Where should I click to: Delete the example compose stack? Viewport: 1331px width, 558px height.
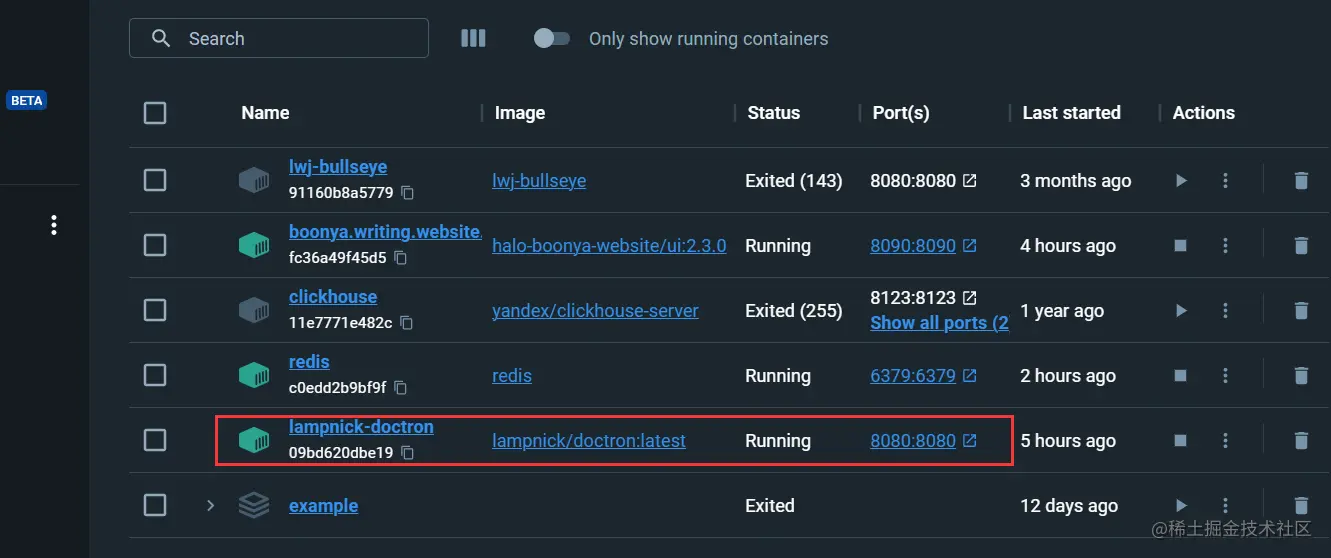(1301, 506)
